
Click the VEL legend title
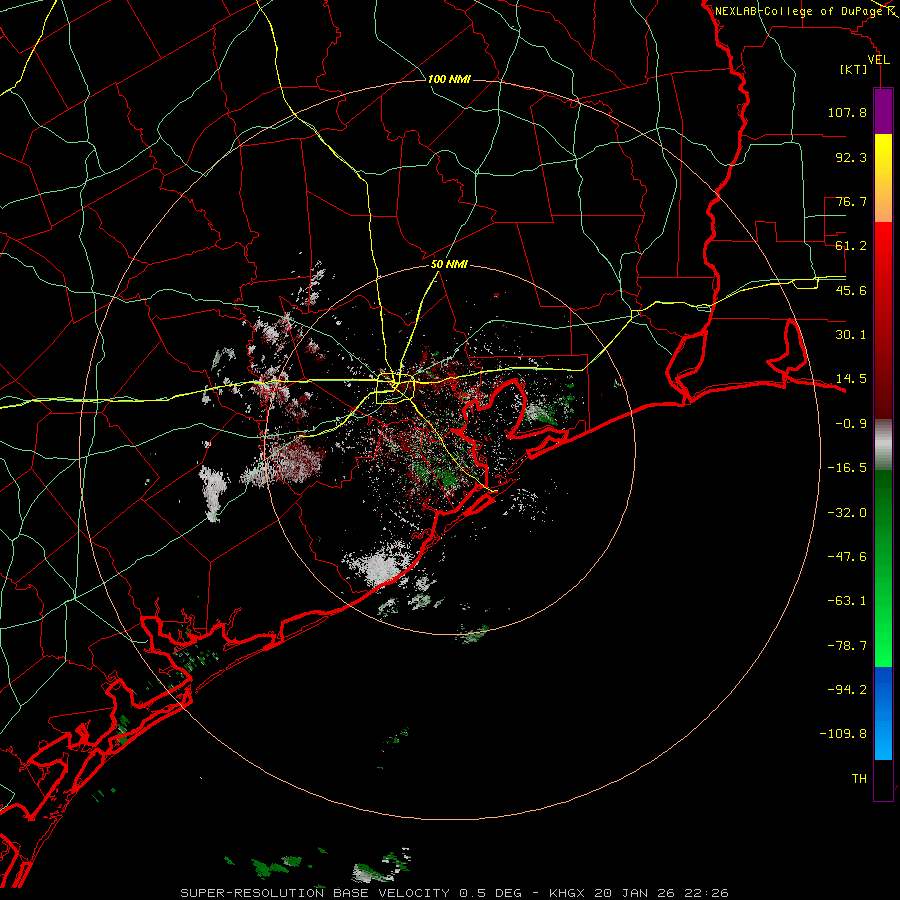coord(878,60)
